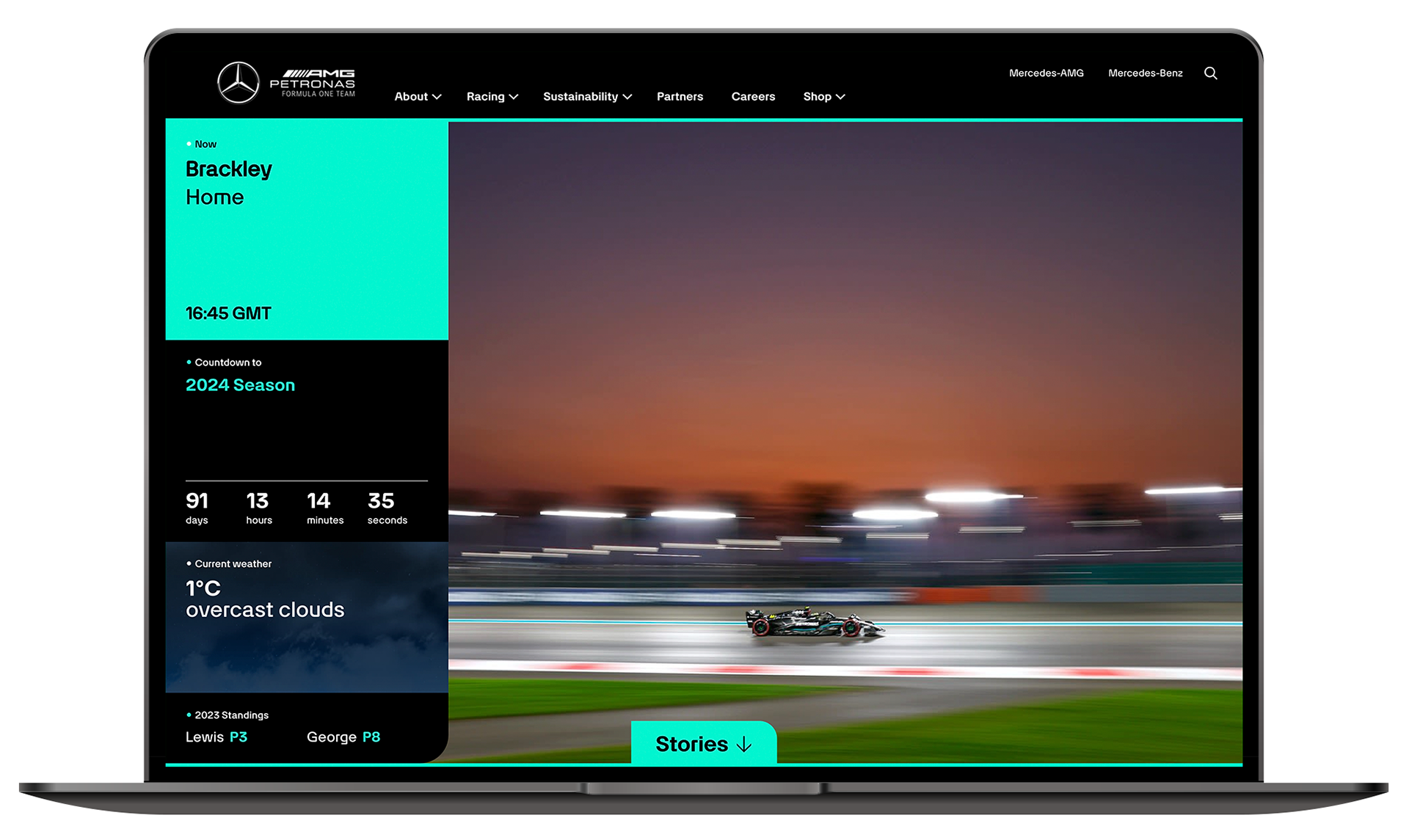1409x840 pixels.
Task: Click George P8 standing
Action: [x=343, y=737]
